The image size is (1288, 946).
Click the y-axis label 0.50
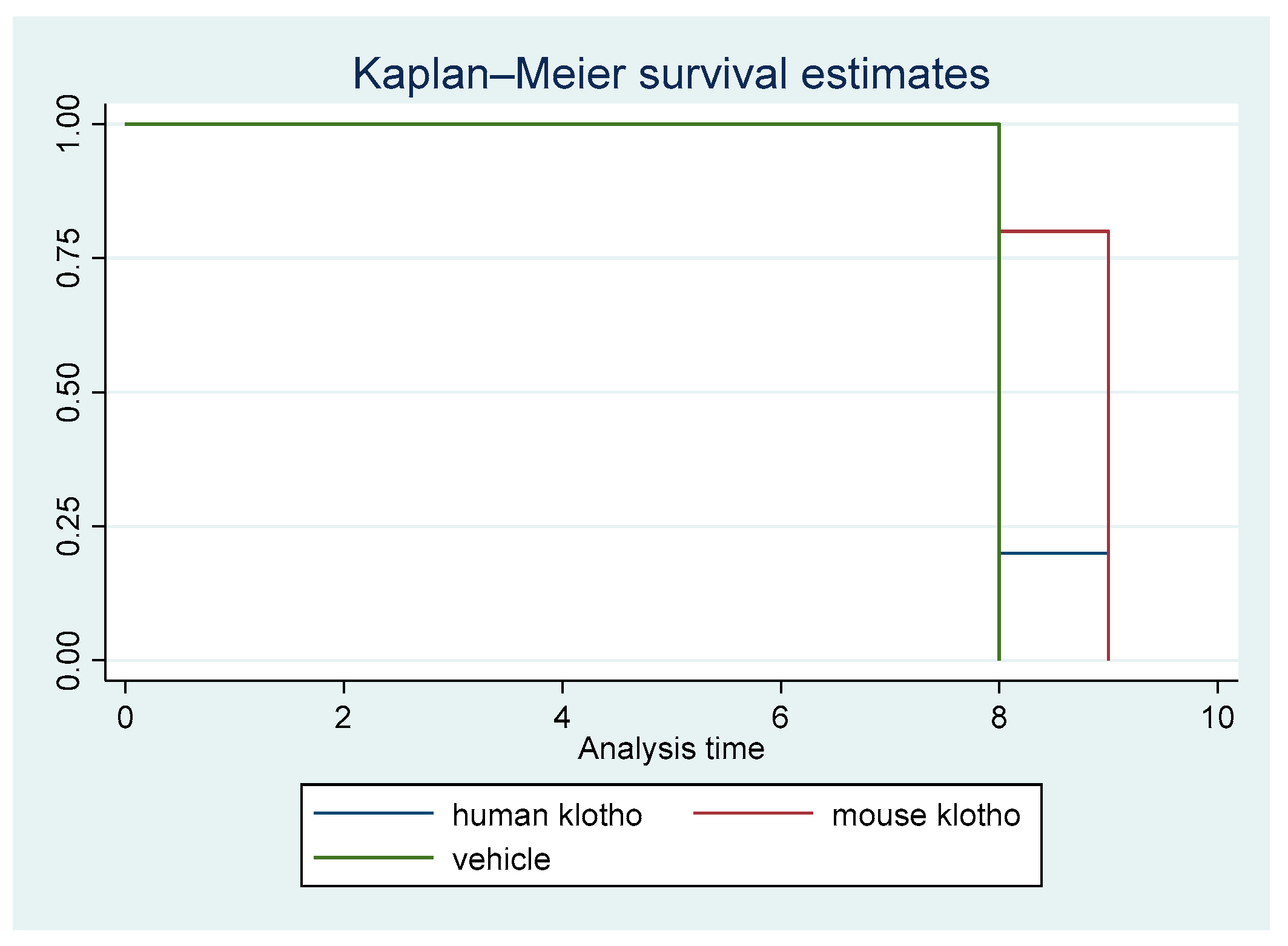pyautogui.click(x=68, y=392)
